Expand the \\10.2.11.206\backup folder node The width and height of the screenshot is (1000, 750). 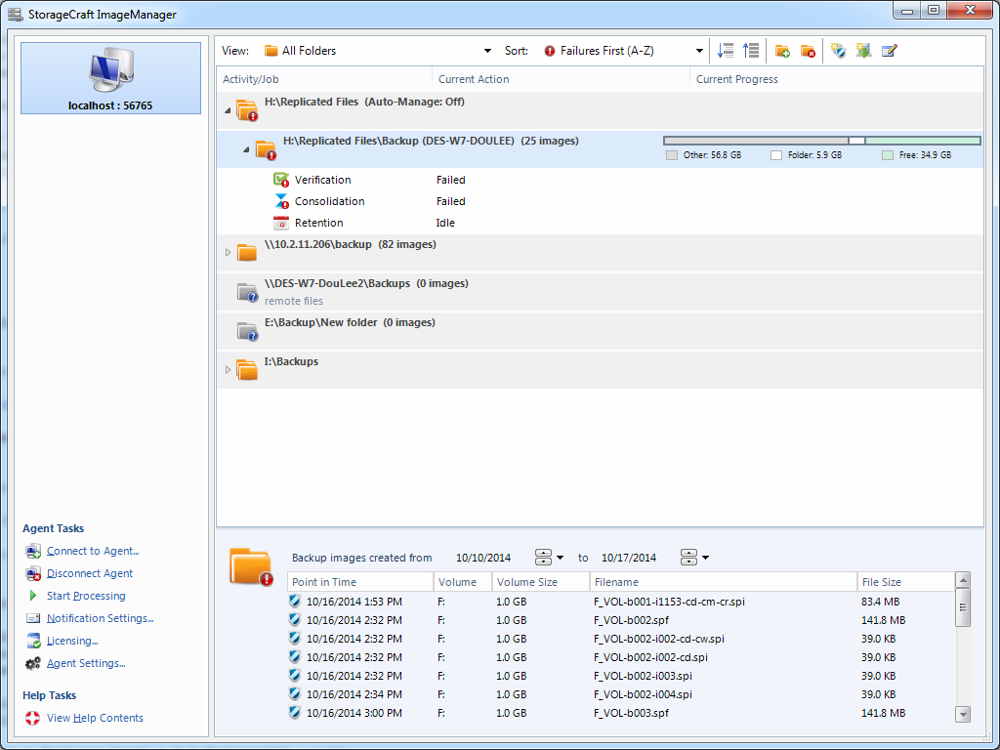(x=228, y=253)
